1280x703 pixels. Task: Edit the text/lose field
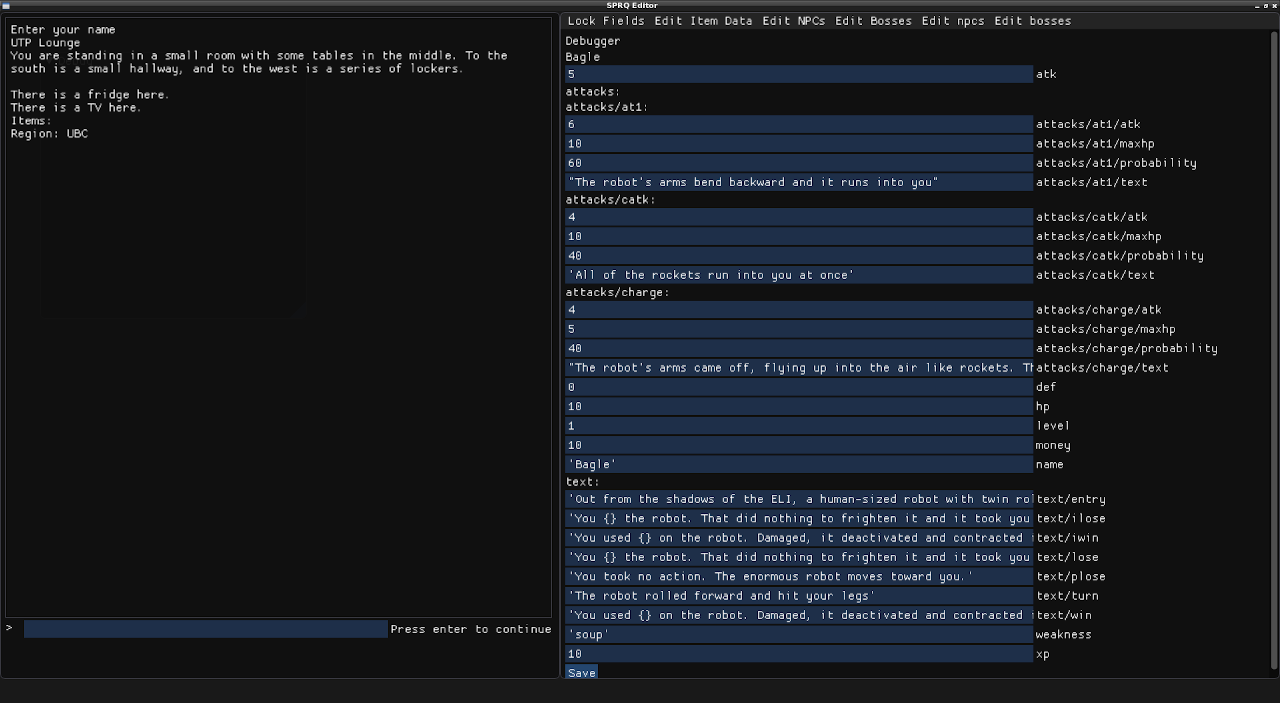click(x=798, y=557)
